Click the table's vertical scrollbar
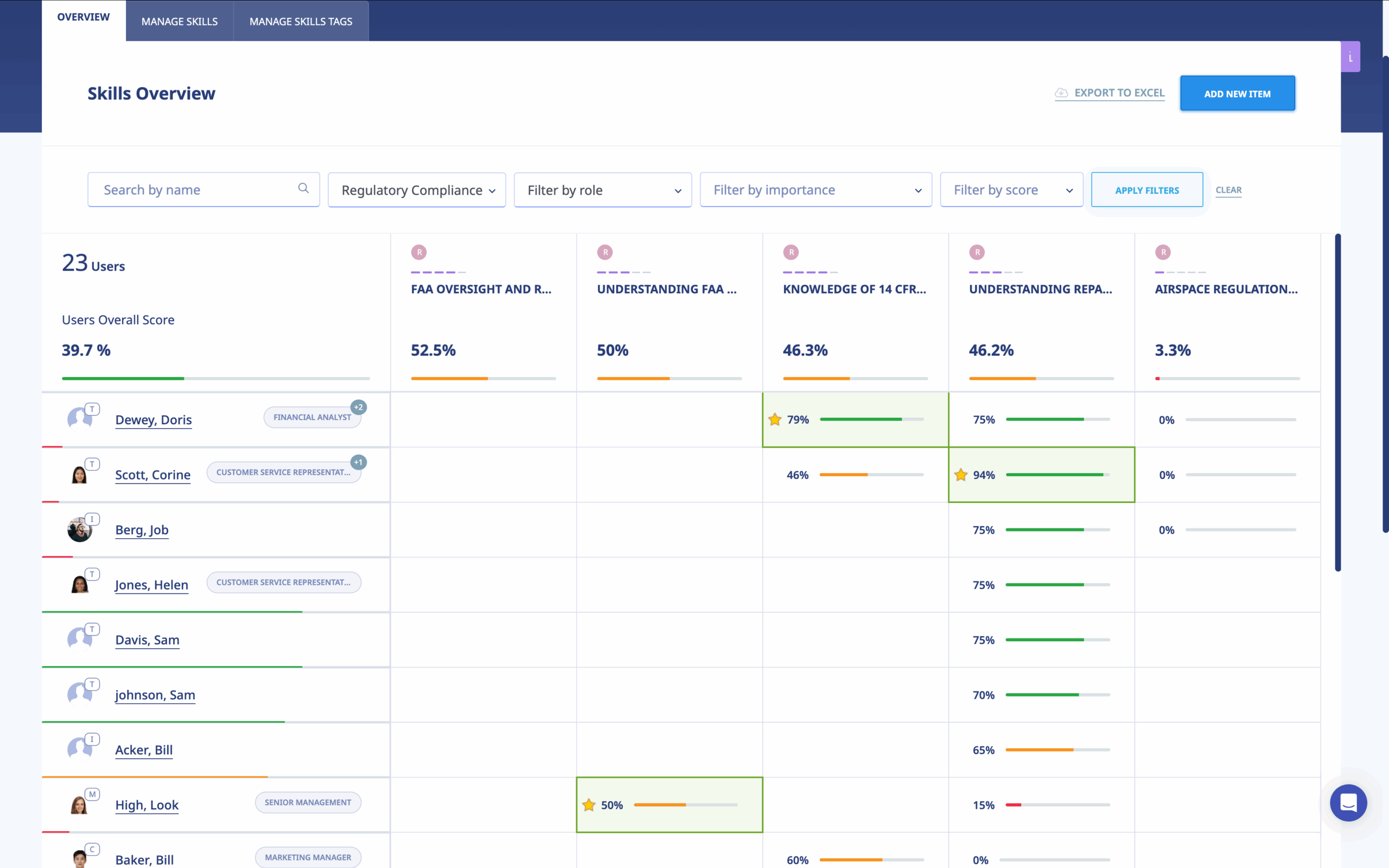The width and height of the screenshot is (1389, 868). tap(1337, 402)
